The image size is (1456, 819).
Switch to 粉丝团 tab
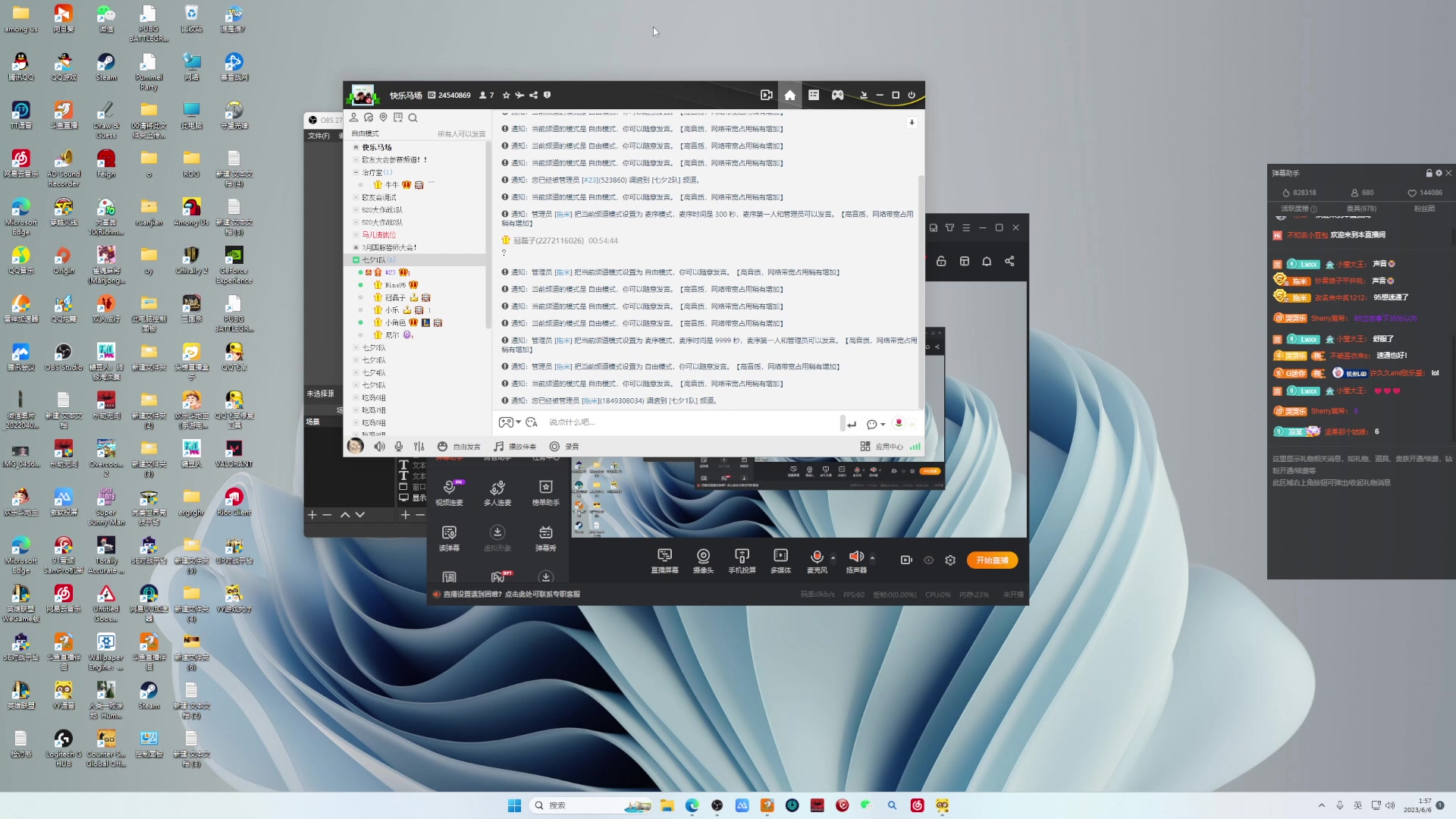coord(1424,209)
